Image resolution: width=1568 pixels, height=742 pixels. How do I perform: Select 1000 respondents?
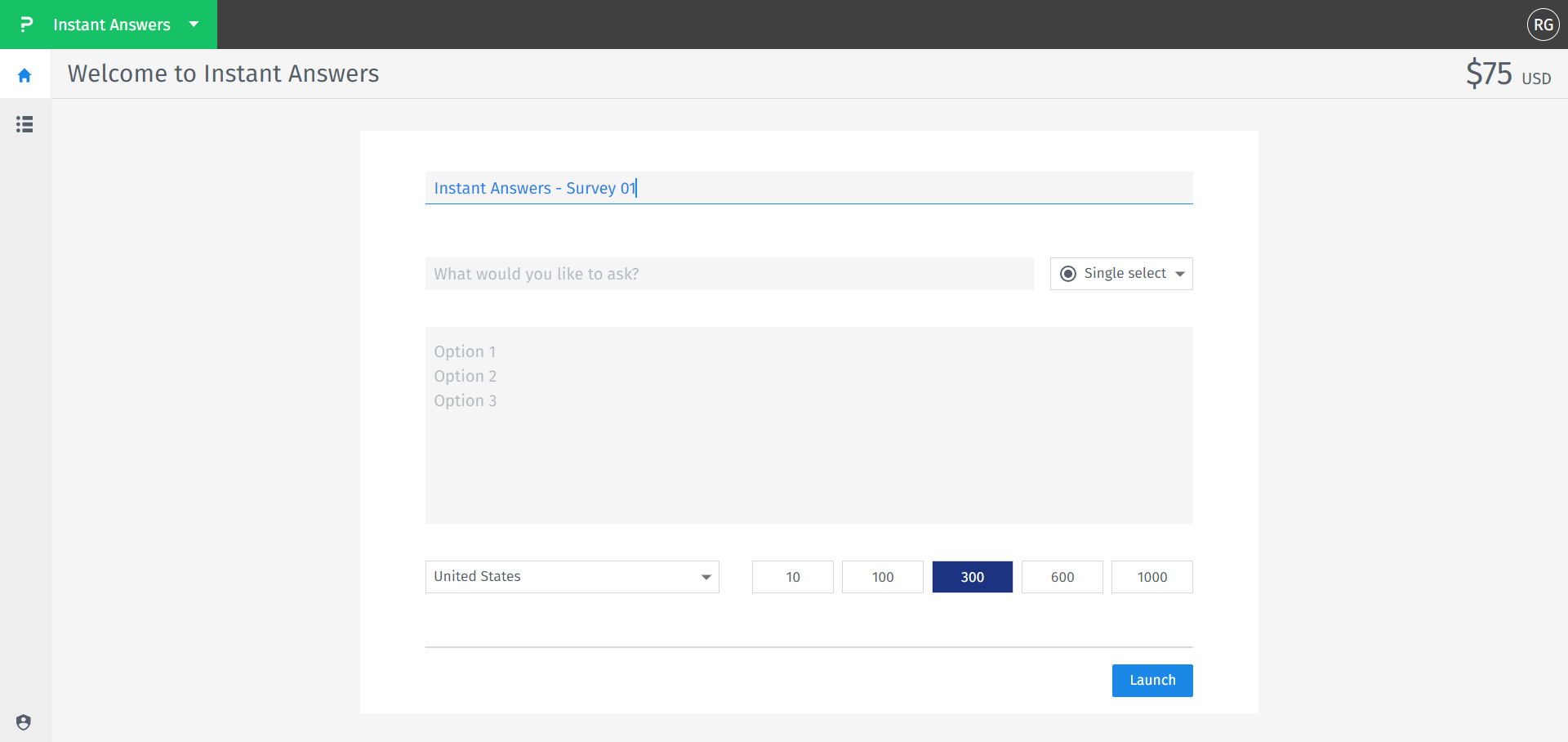coord(1151,576)
